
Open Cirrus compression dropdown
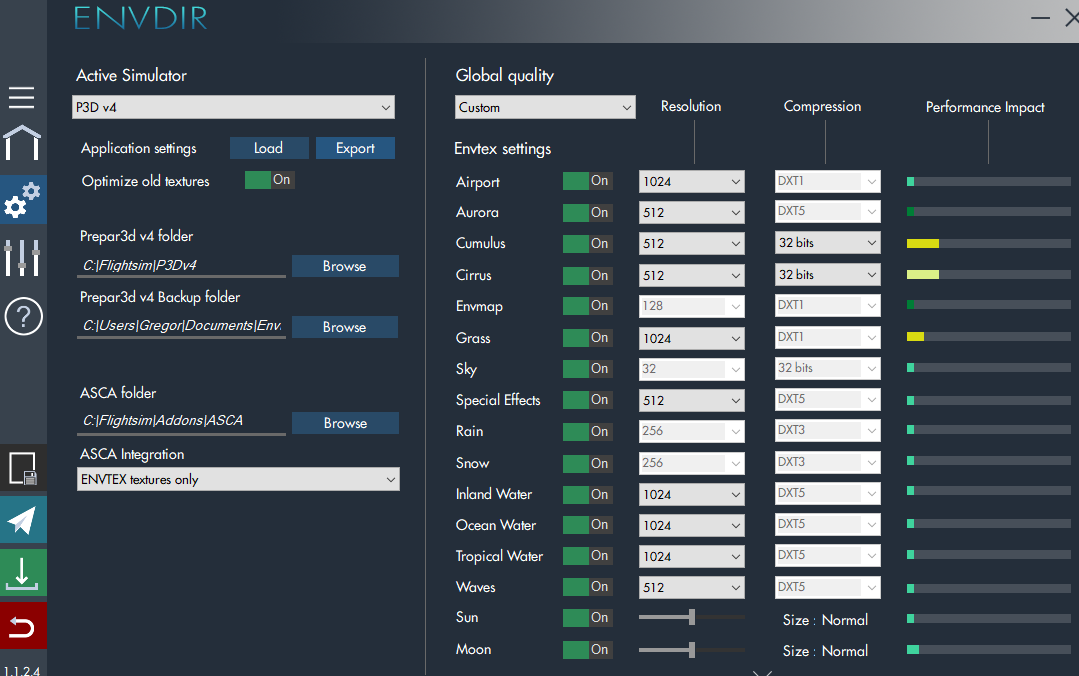(x=828, y=275)
